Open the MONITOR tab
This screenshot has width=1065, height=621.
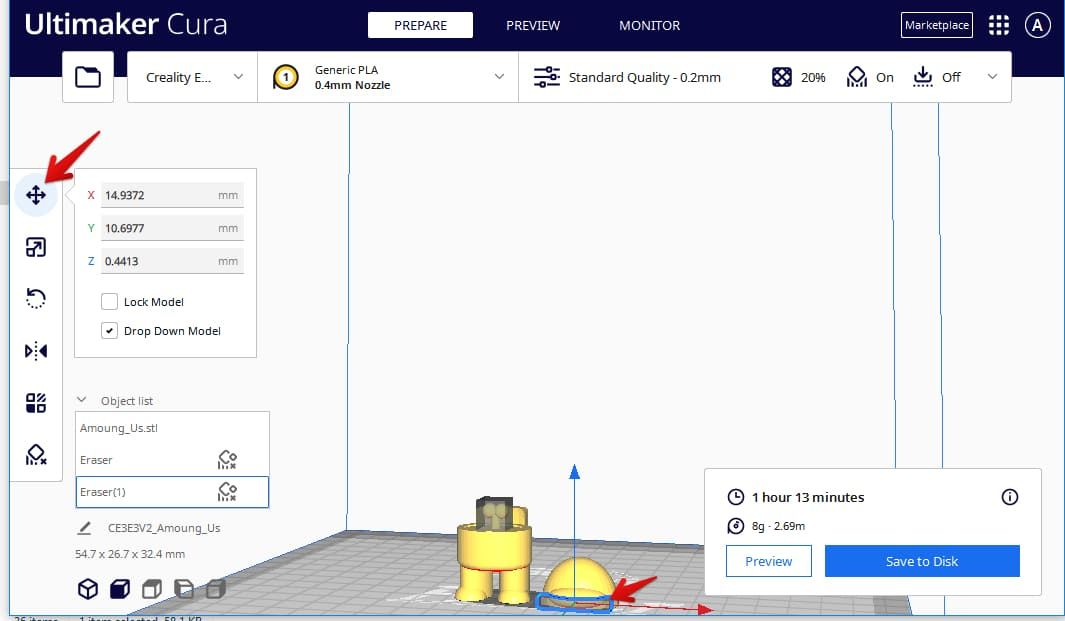pos(649,25)
